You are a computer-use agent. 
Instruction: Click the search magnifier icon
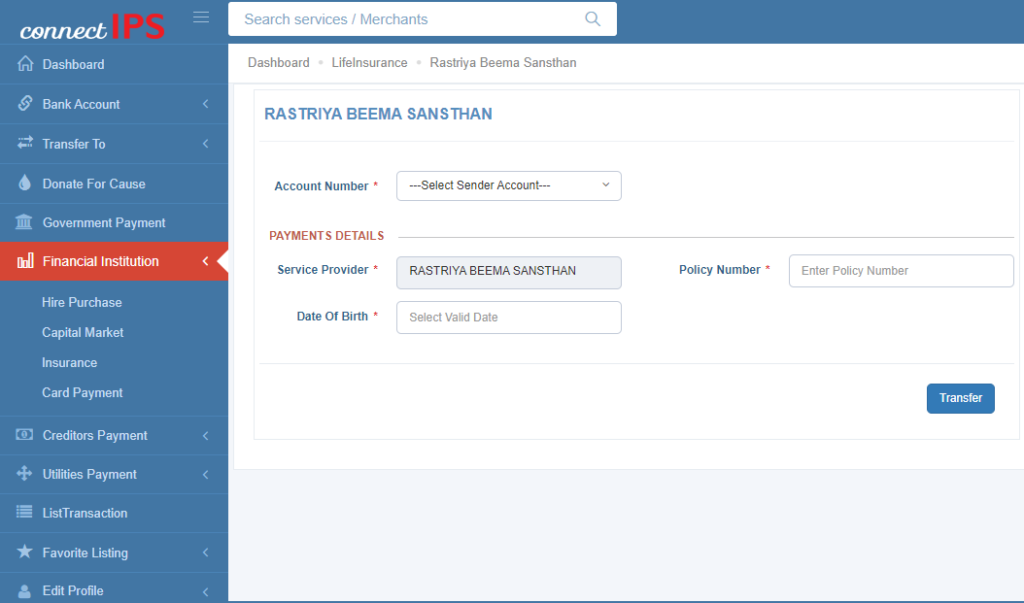pyautogui.click(x=592, y=19)
